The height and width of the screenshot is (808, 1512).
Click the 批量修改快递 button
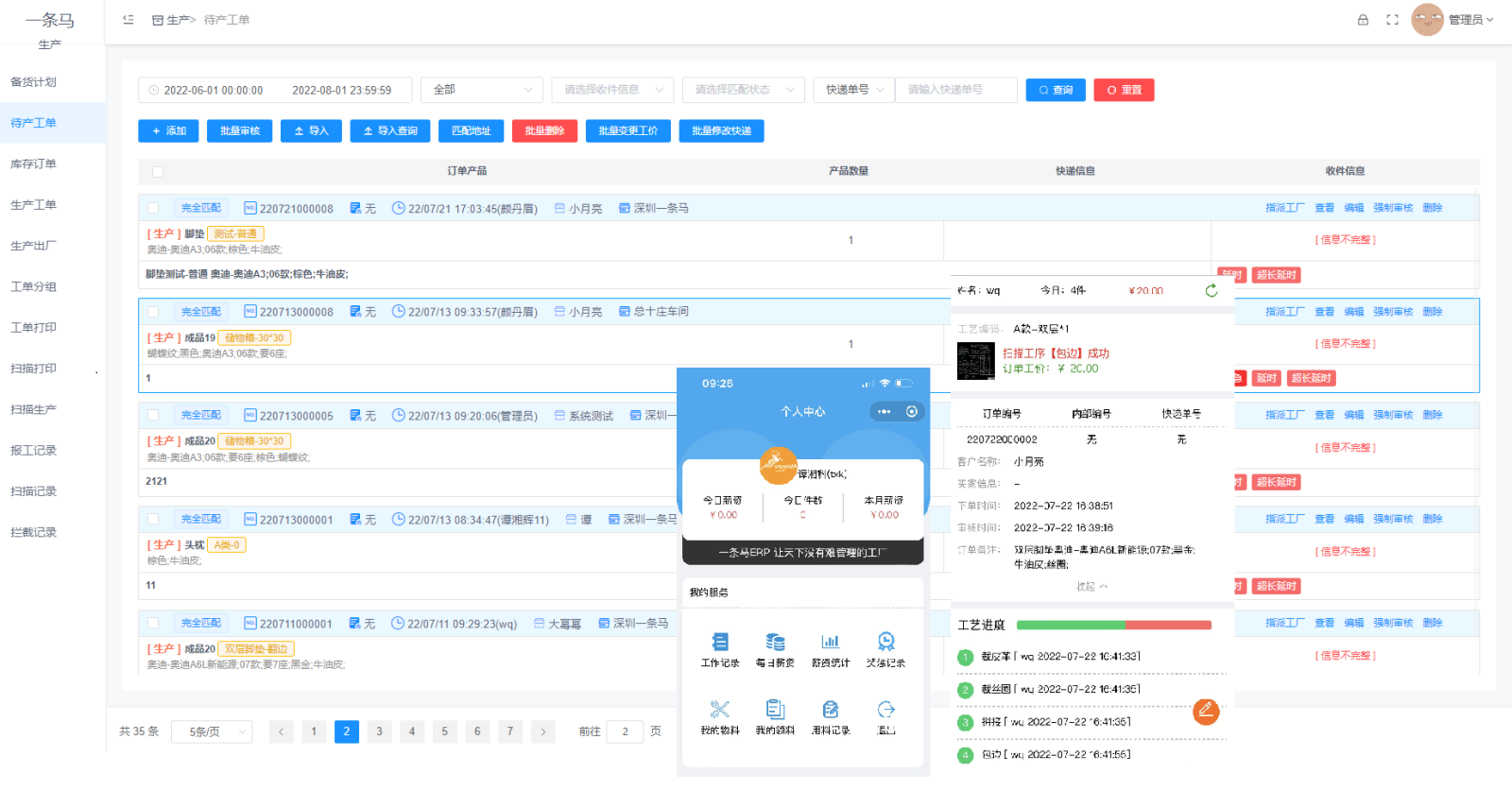[x=721, y=131]
